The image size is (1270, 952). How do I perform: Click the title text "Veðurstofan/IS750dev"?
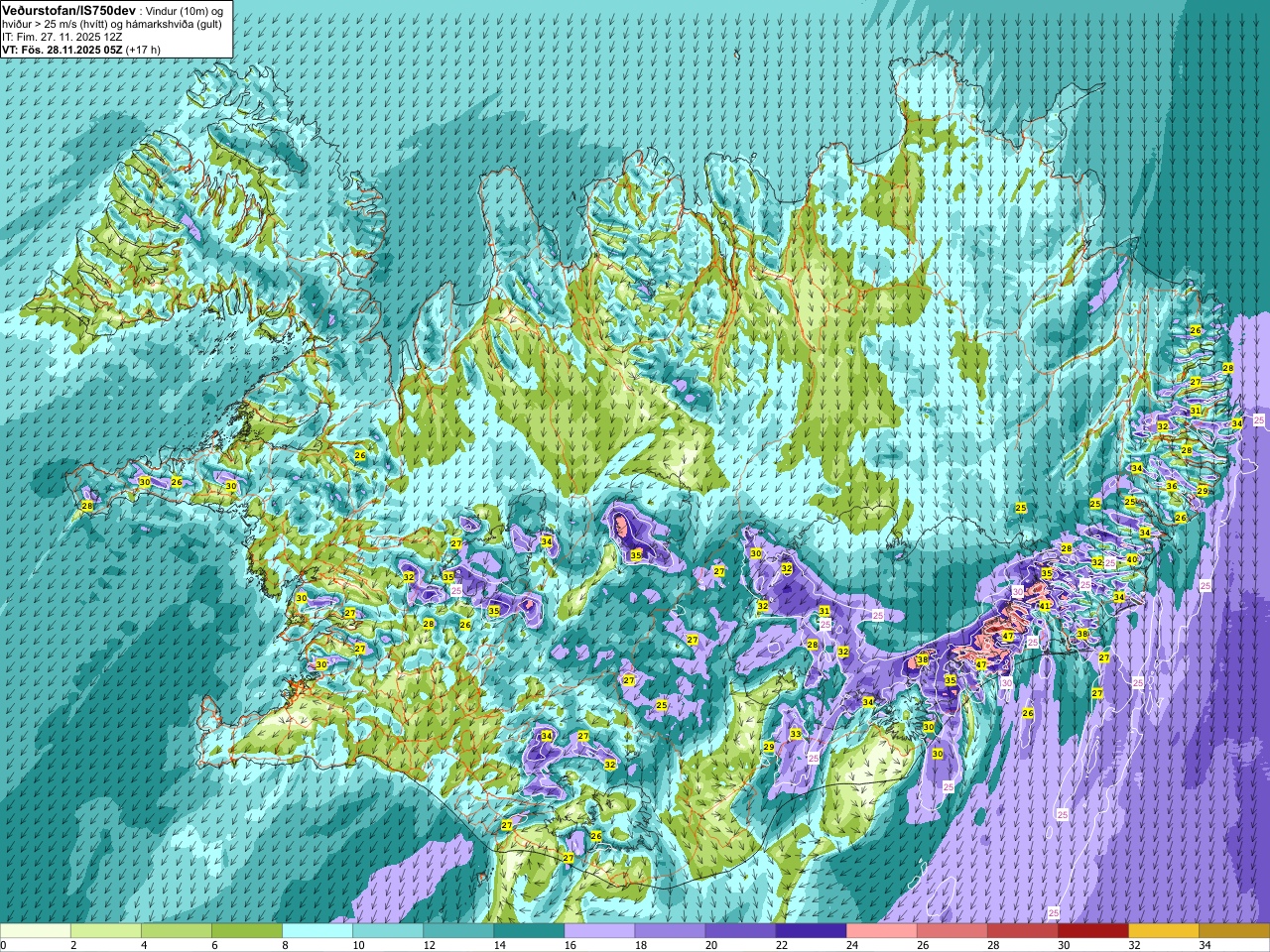68,9
